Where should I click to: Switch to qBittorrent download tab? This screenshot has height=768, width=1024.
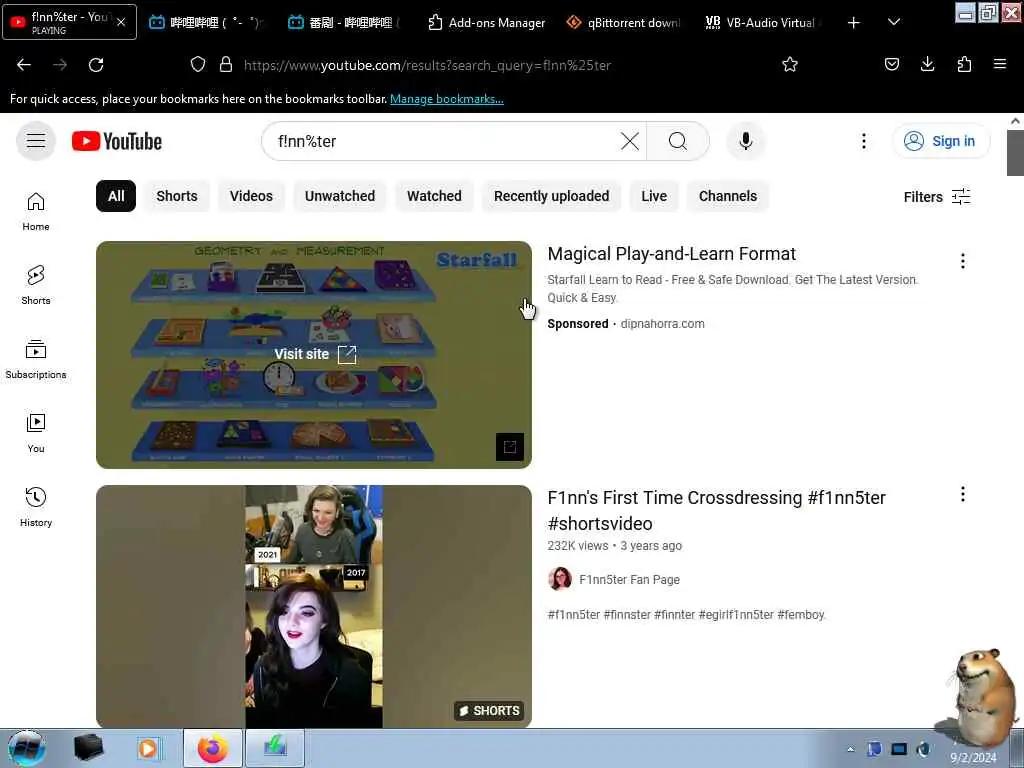pos(623,23)
